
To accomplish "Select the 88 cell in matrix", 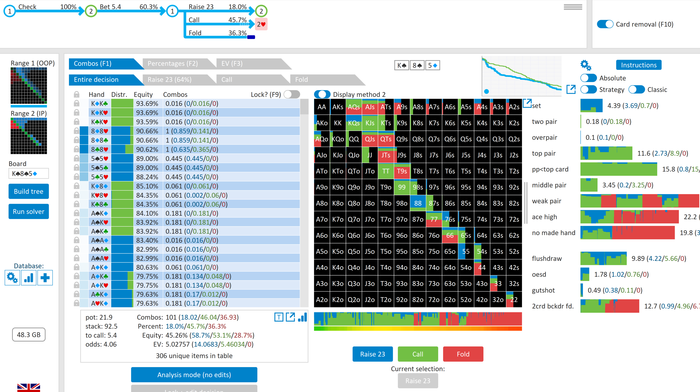I will pos(418,203).
